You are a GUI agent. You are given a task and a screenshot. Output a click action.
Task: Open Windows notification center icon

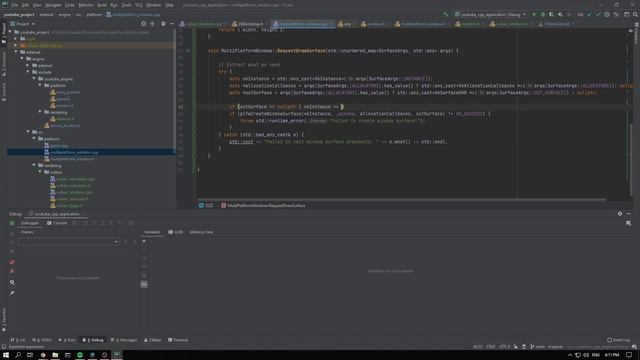tap(629, 355)
